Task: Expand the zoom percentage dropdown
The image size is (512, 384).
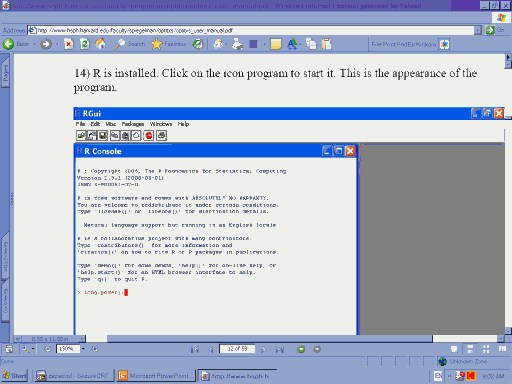Action: point(83,349)
